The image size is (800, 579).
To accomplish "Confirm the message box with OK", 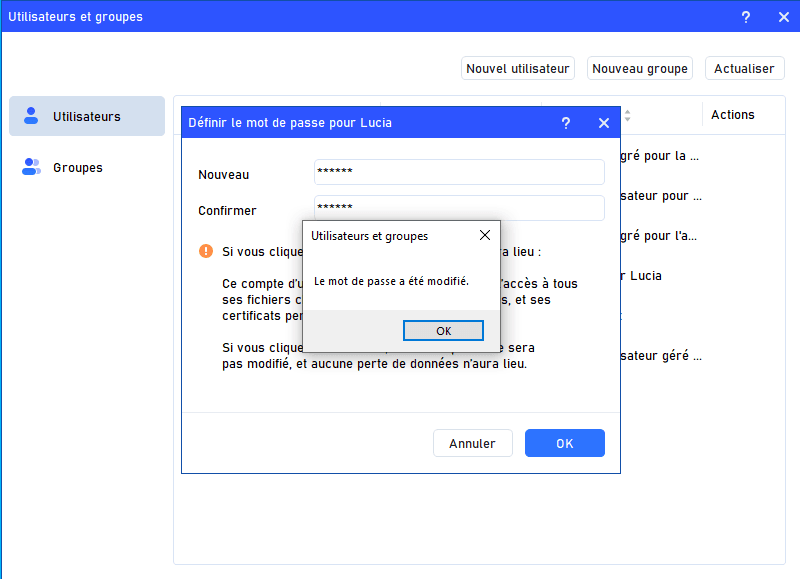I will click(x=443, y=331).
